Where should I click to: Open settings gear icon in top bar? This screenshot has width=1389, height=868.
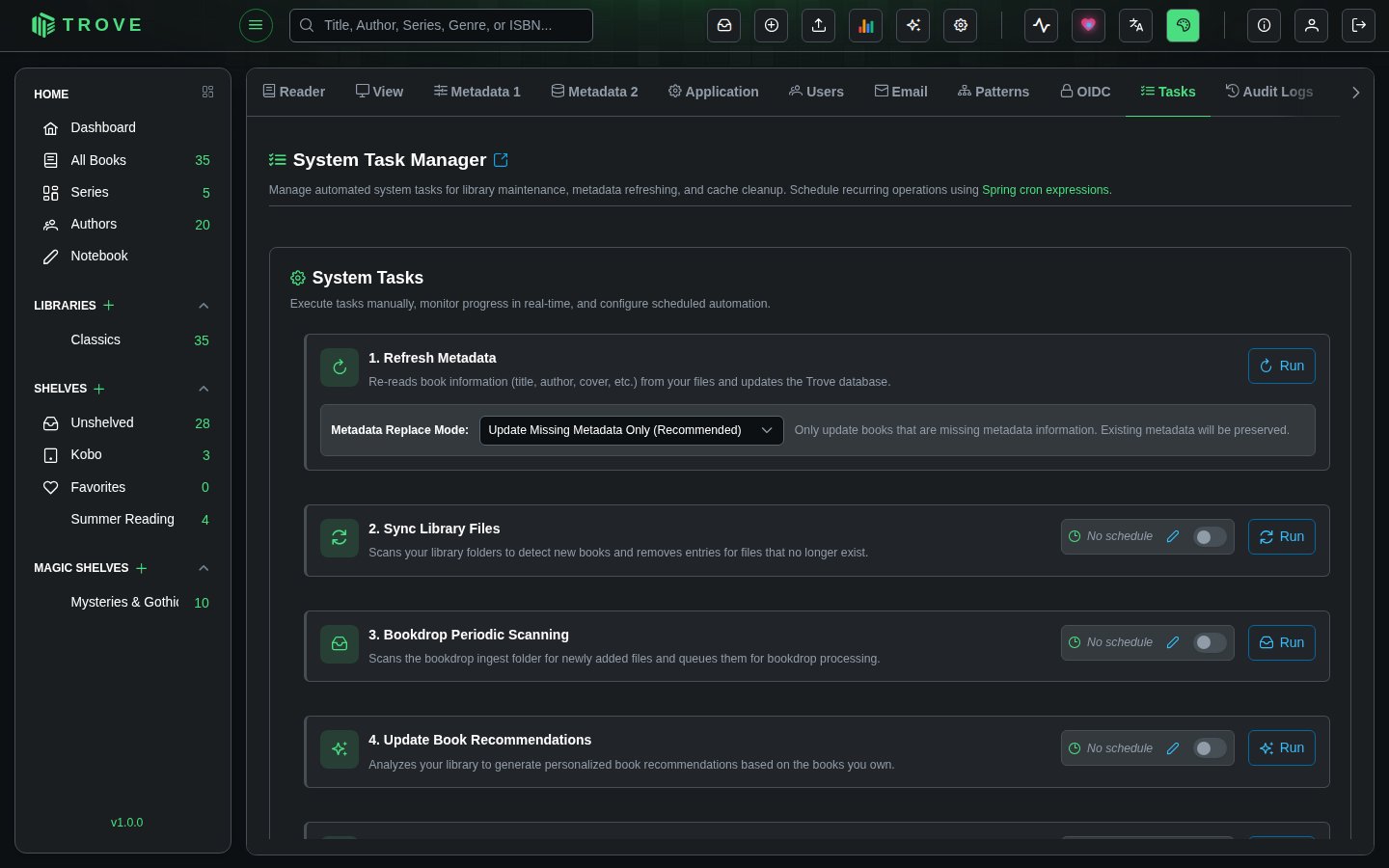tap(961, 25)
